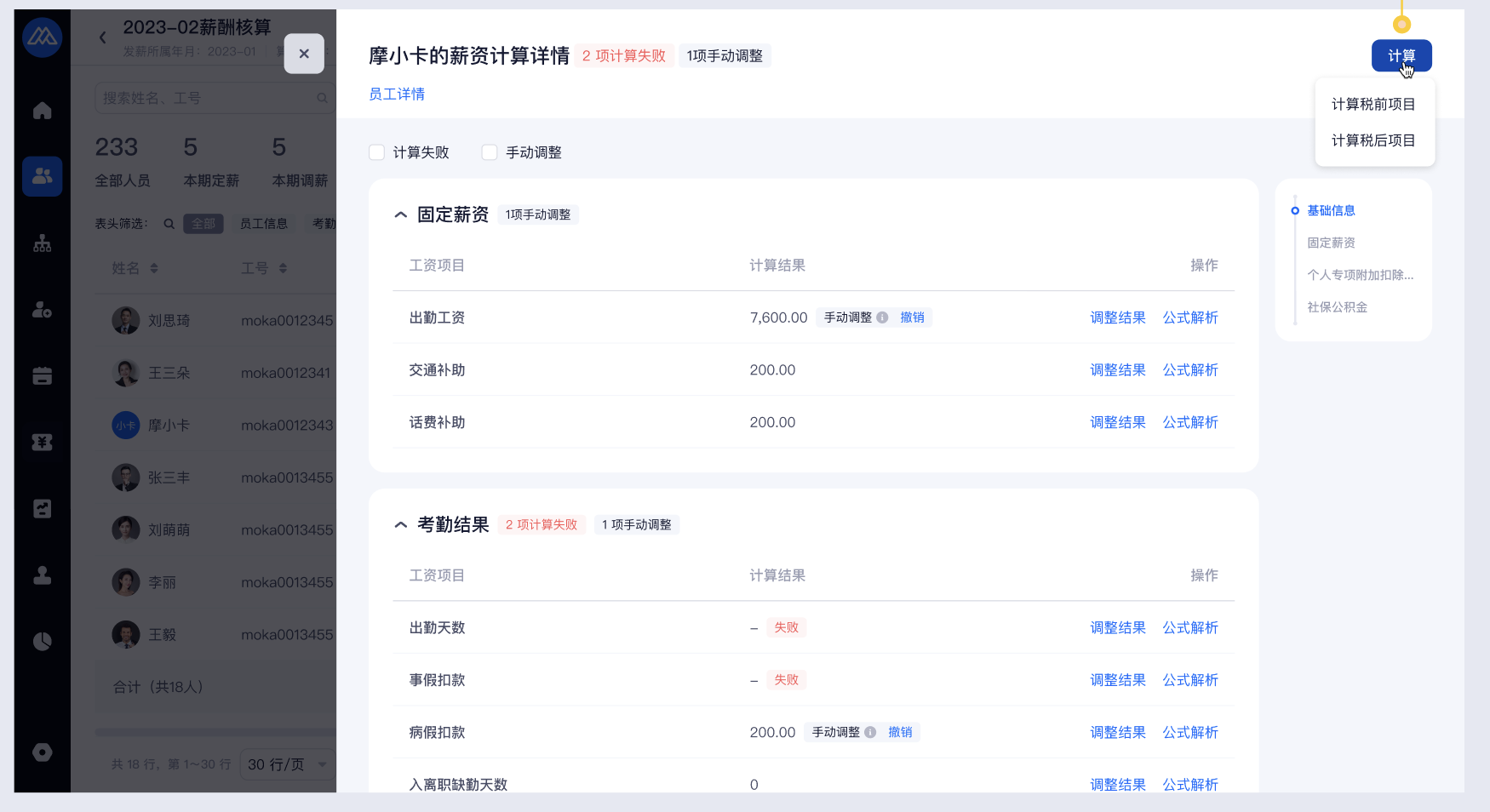Image resolution: width=1490 pixels, height=812 pixels.
Task: Open the organization chart sidebar icon
Action: (x=42, y=243)
